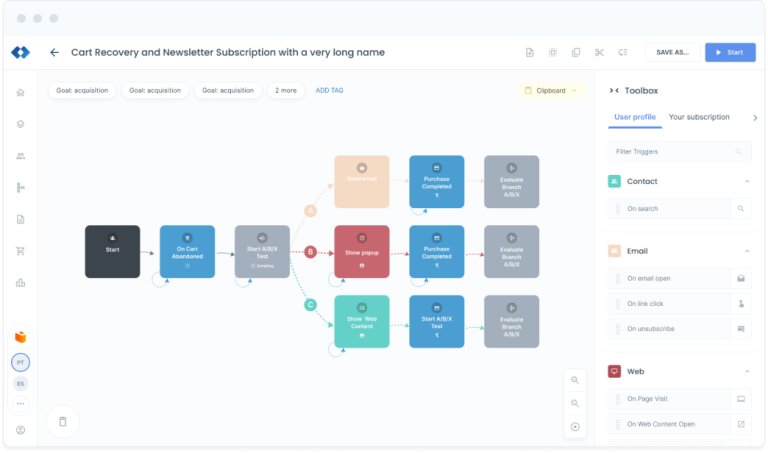
Task: Collapse the Toolbox panel using its arrows icon
Action: coord(614,91)
